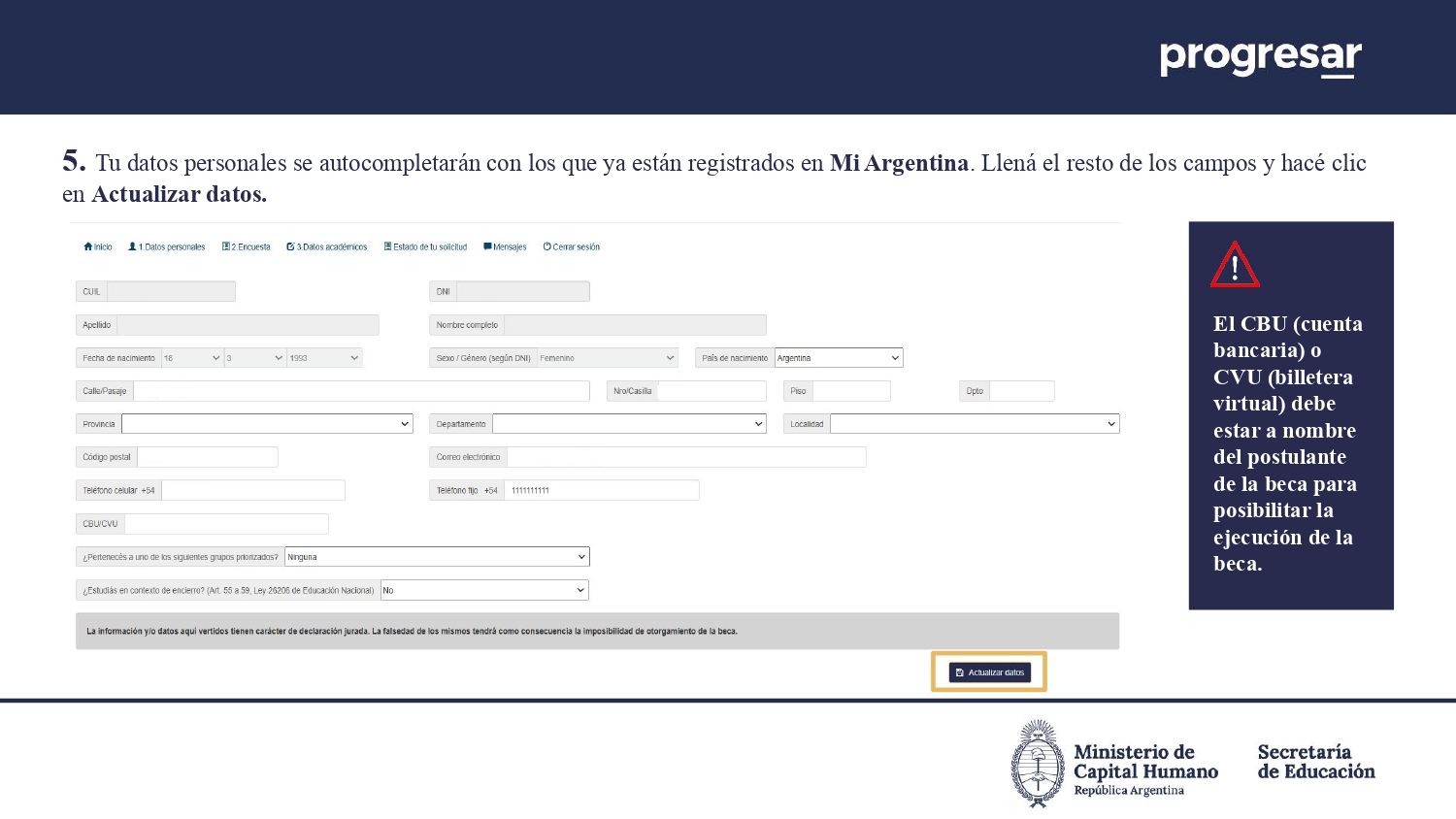
Task: Click the Inicio home icon
Action: (x=88, y=246)
